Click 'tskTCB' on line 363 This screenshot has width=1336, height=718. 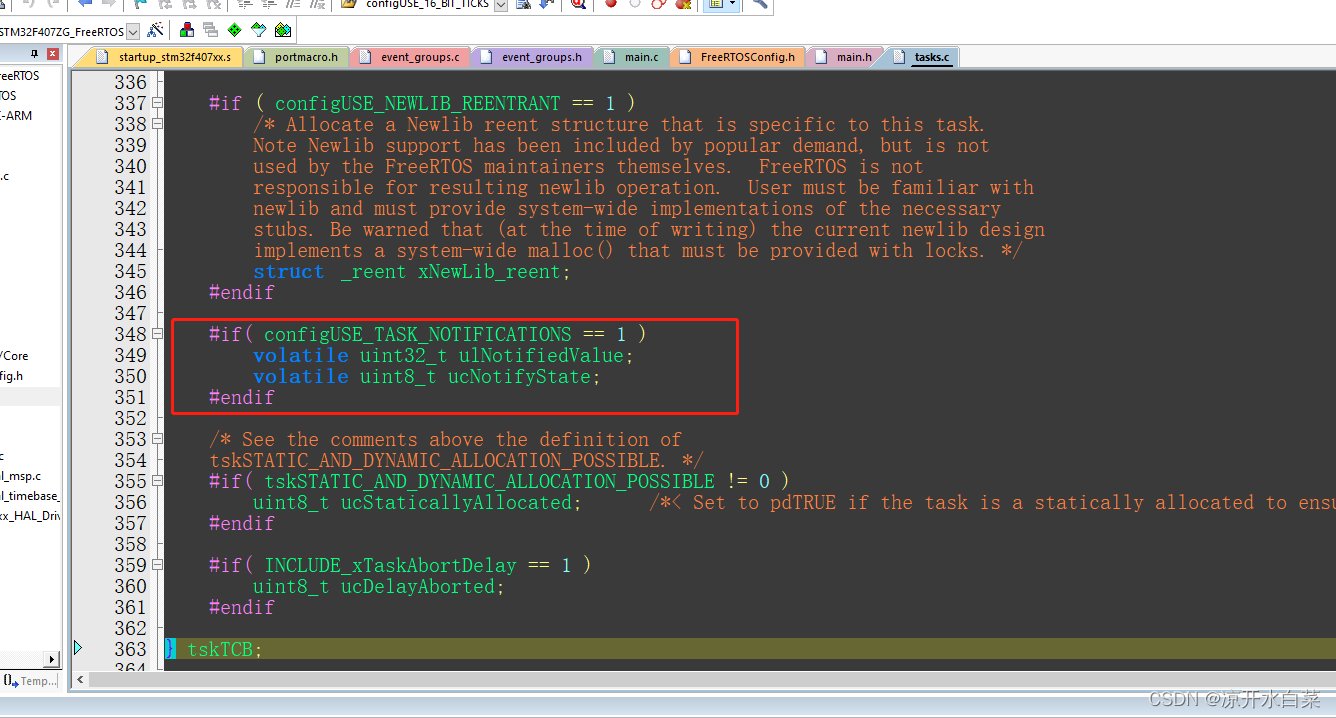coord(220,650)
